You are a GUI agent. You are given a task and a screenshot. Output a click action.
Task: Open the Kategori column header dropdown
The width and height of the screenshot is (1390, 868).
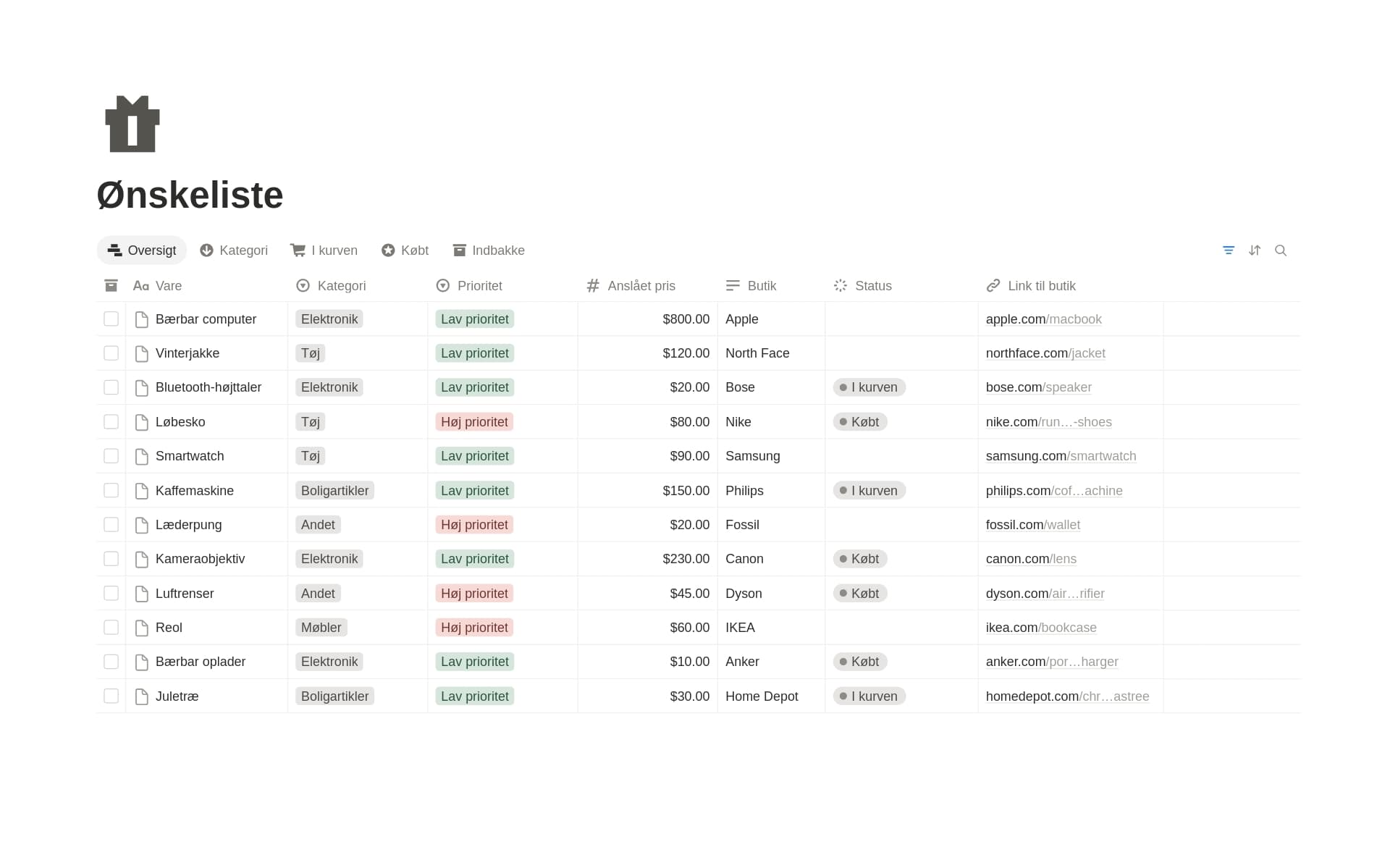(x=331, y=286)
